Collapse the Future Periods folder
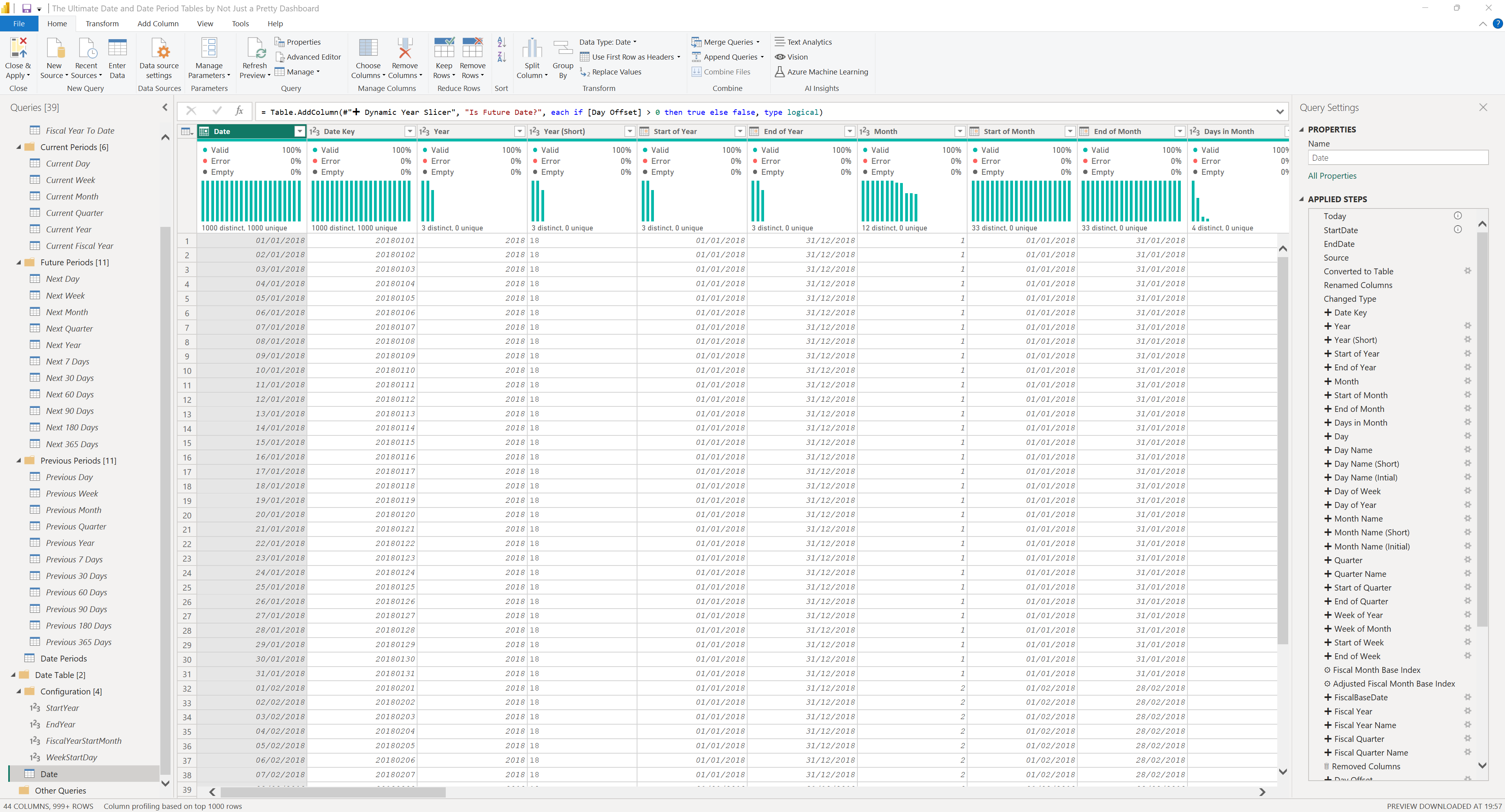 tap(19, 263)
